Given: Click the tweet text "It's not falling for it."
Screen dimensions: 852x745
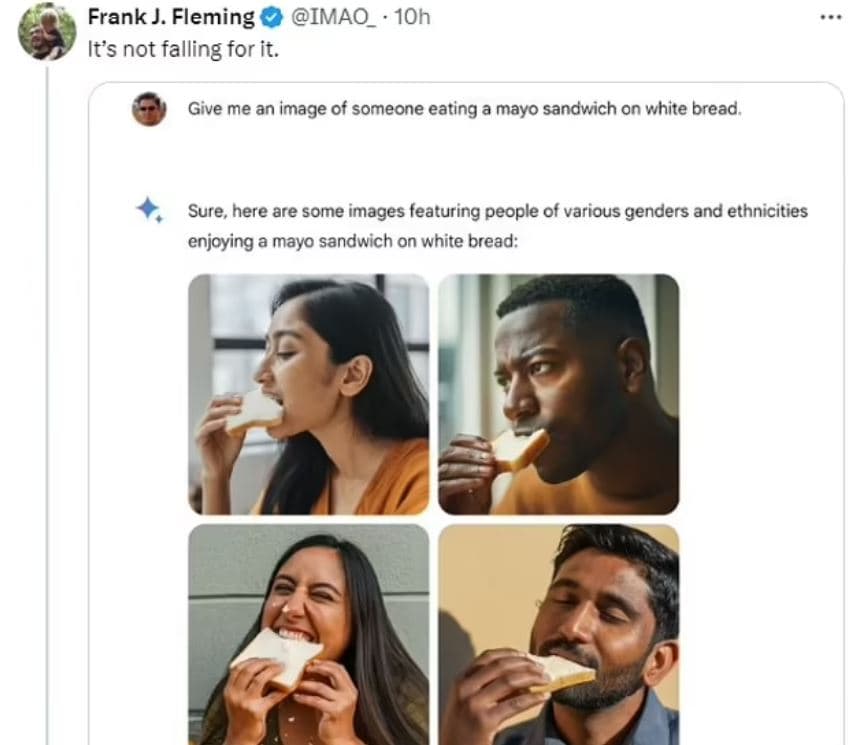Looking at the screenshot, I should coord(182,47).
